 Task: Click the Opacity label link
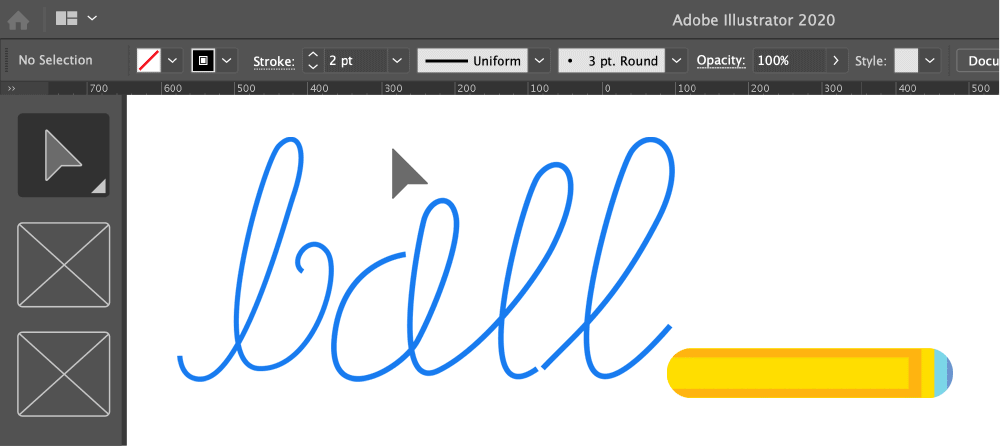[x=720, y=61]
